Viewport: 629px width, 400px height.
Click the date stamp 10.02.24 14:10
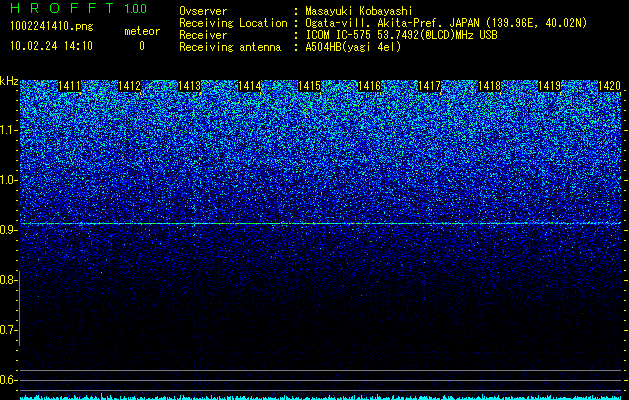[51, 46]
